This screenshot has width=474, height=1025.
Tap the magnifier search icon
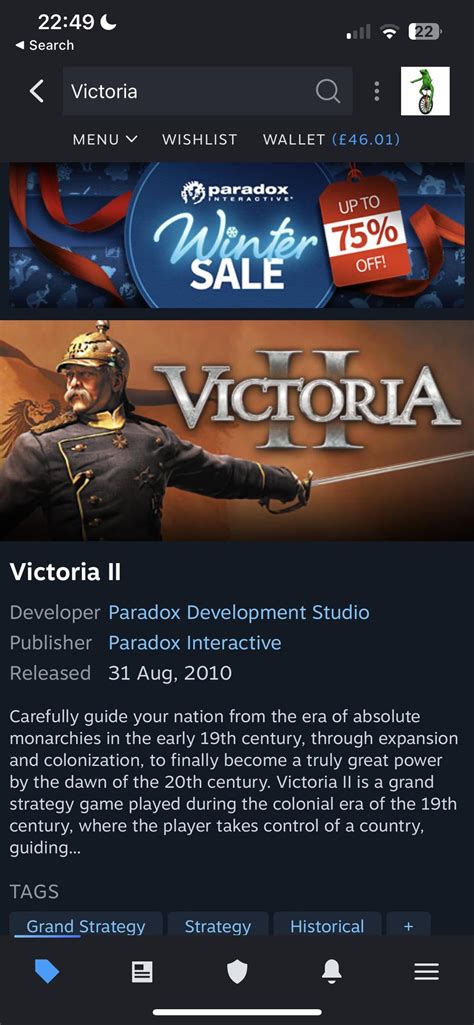click(328, 92)
